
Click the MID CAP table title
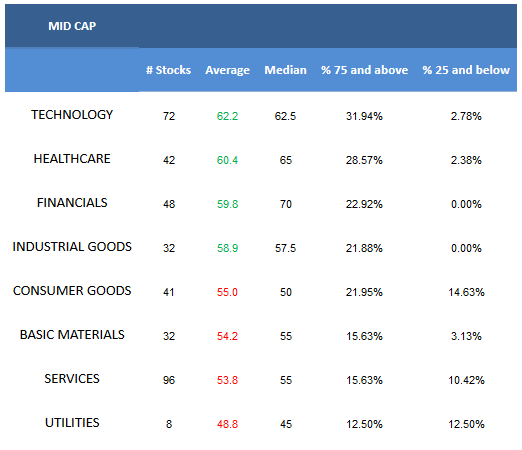[x=72, y=26]
